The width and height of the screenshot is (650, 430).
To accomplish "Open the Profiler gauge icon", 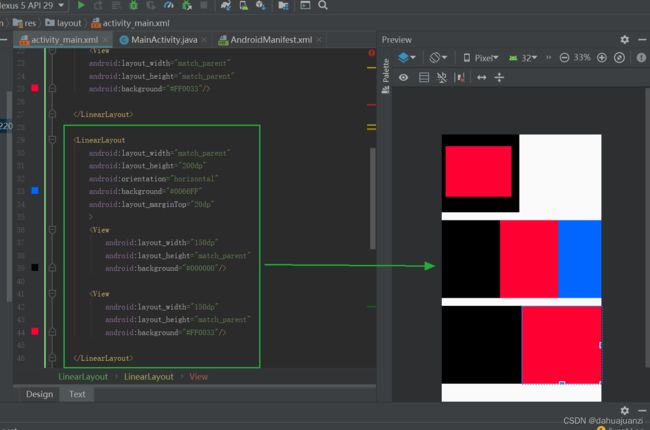I will point(169,5).
